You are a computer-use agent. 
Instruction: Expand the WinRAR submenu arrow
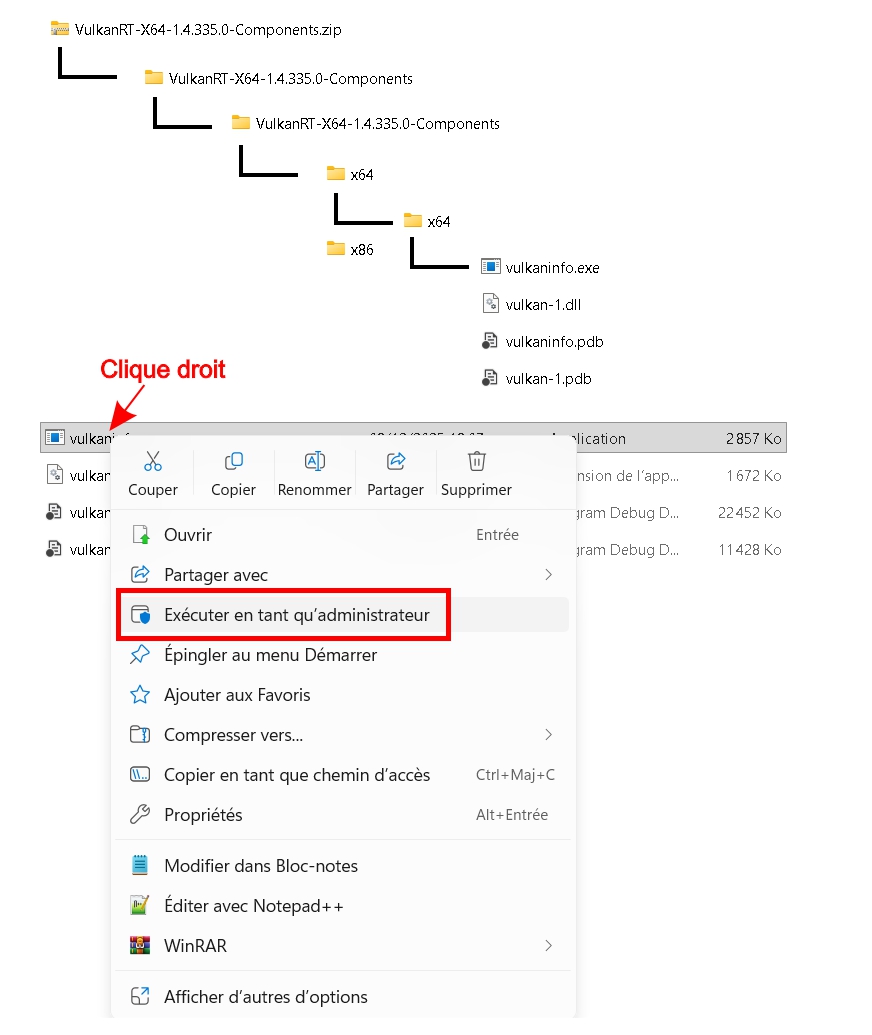click(x=548, y=946)
